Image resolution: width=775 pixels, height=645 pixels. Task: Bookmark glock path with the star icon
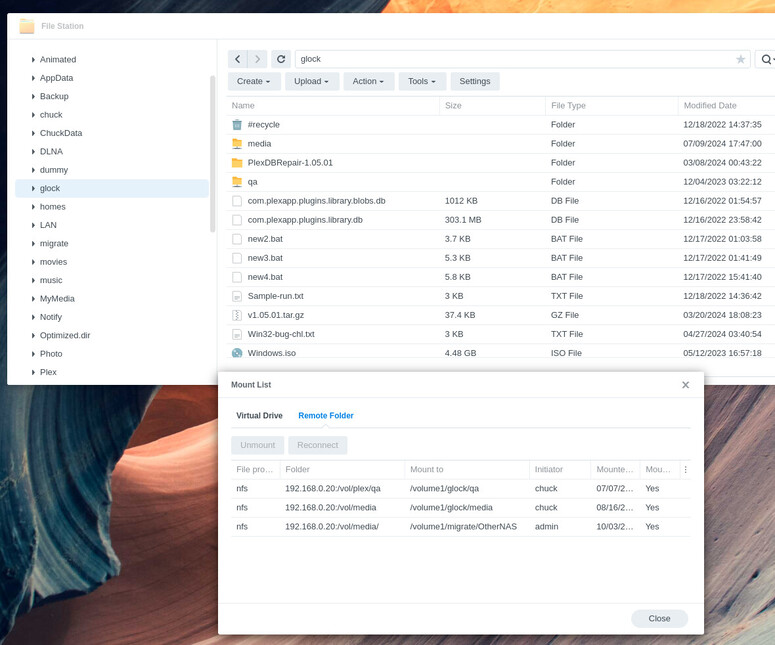(x=740, y=59)
